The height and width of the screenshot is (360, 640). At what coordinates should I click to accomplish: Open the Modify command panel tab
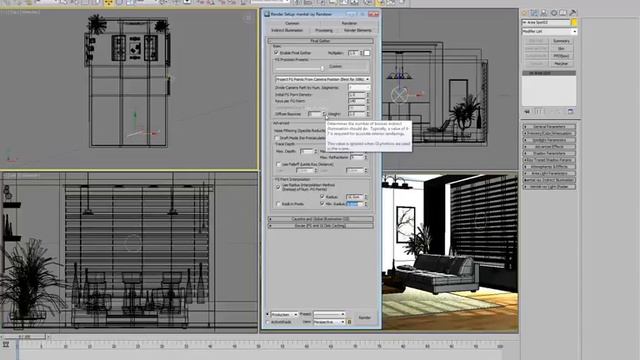tap(534, 13)
